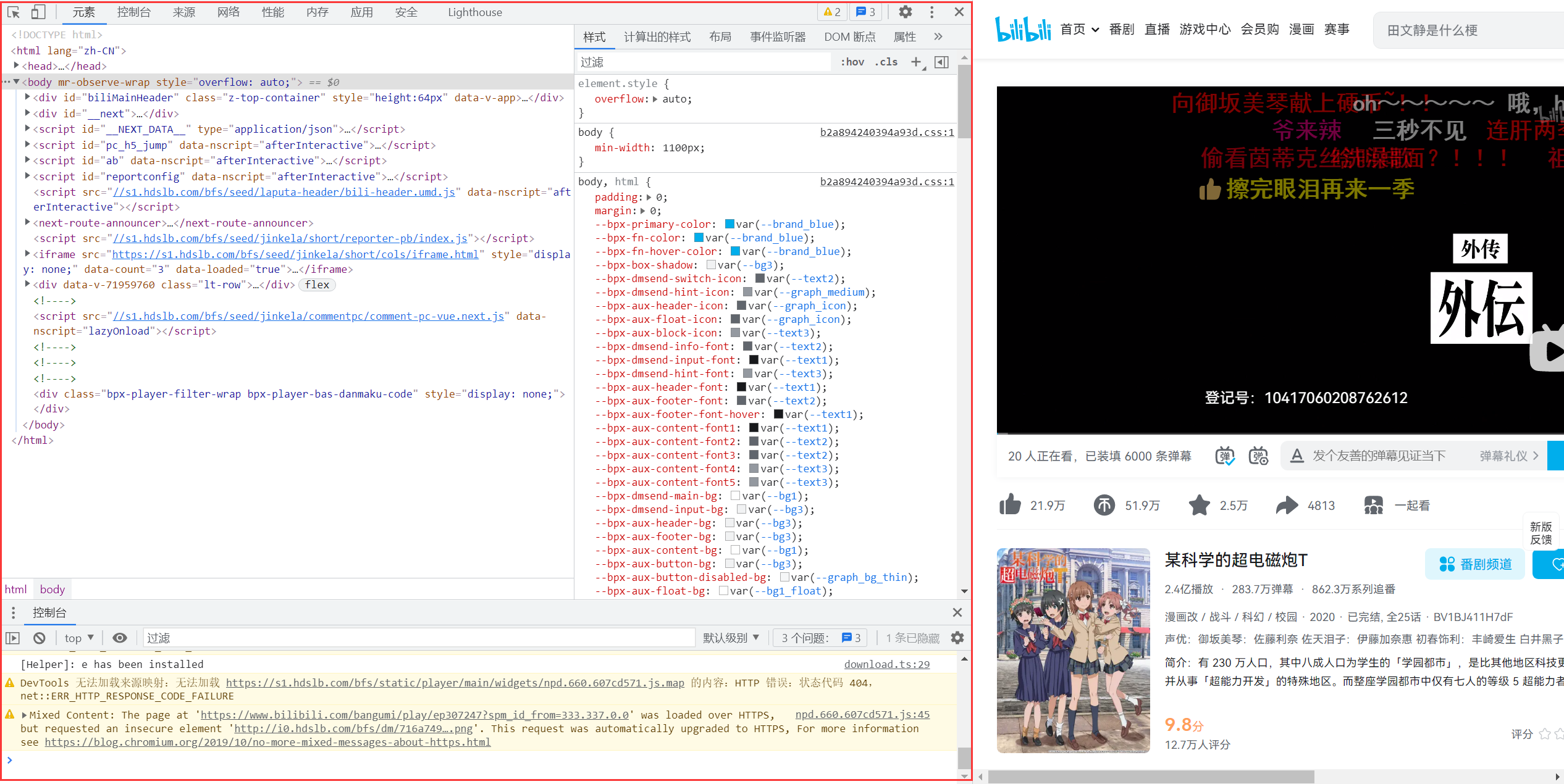Open the 番剧频道 button
1564x784 pixels.
click(1475, 564)
